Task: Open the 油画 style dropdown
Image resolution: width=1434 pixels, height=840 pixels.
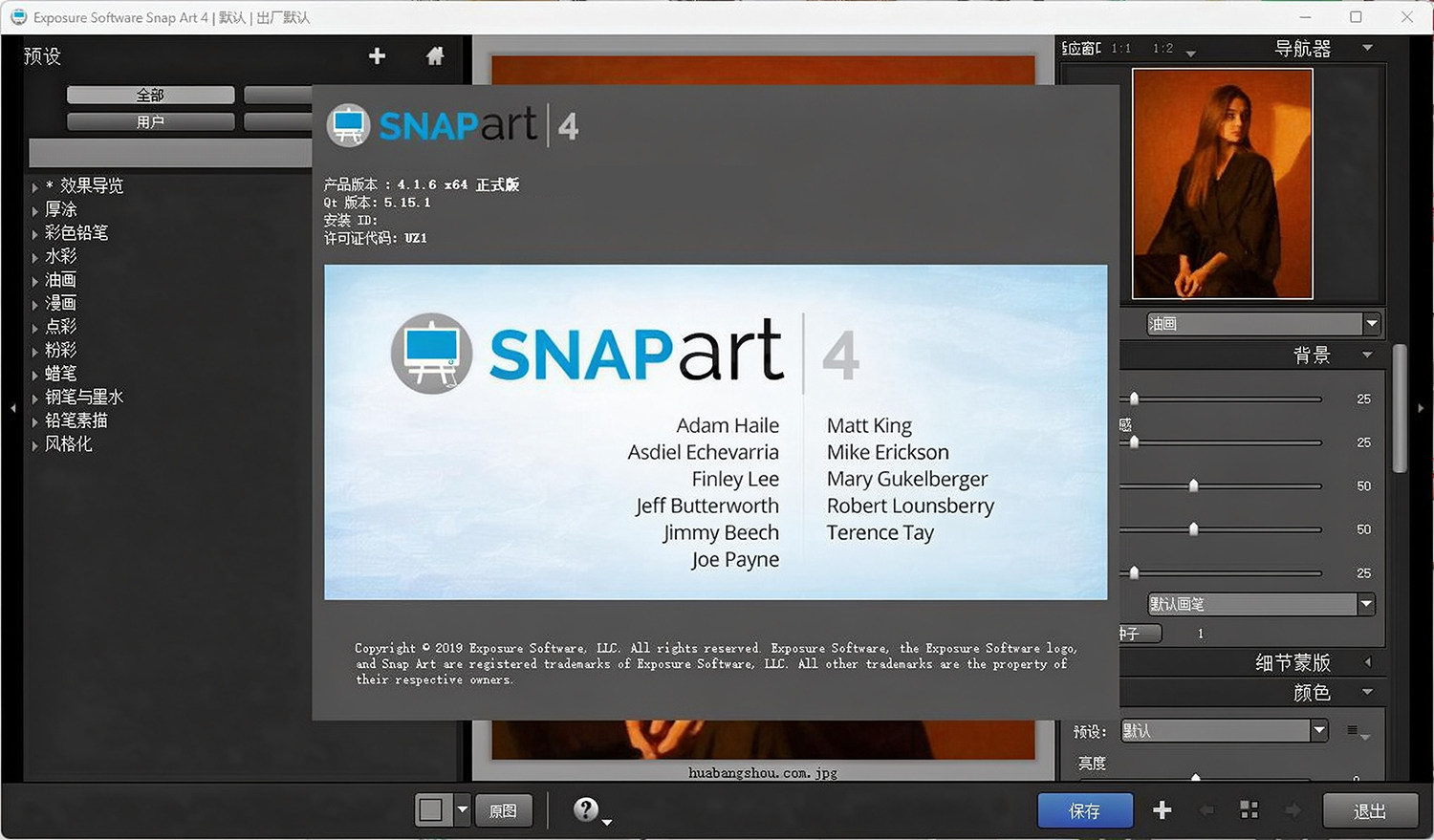Action: pyautogui.click(x=1264, y=324)
